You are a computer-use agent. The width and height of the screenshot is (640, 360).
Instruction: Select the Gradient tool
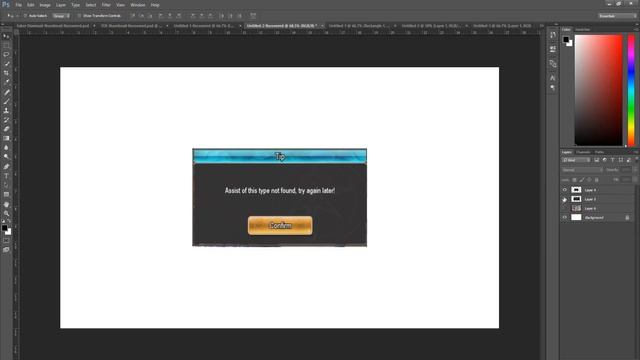6,138
